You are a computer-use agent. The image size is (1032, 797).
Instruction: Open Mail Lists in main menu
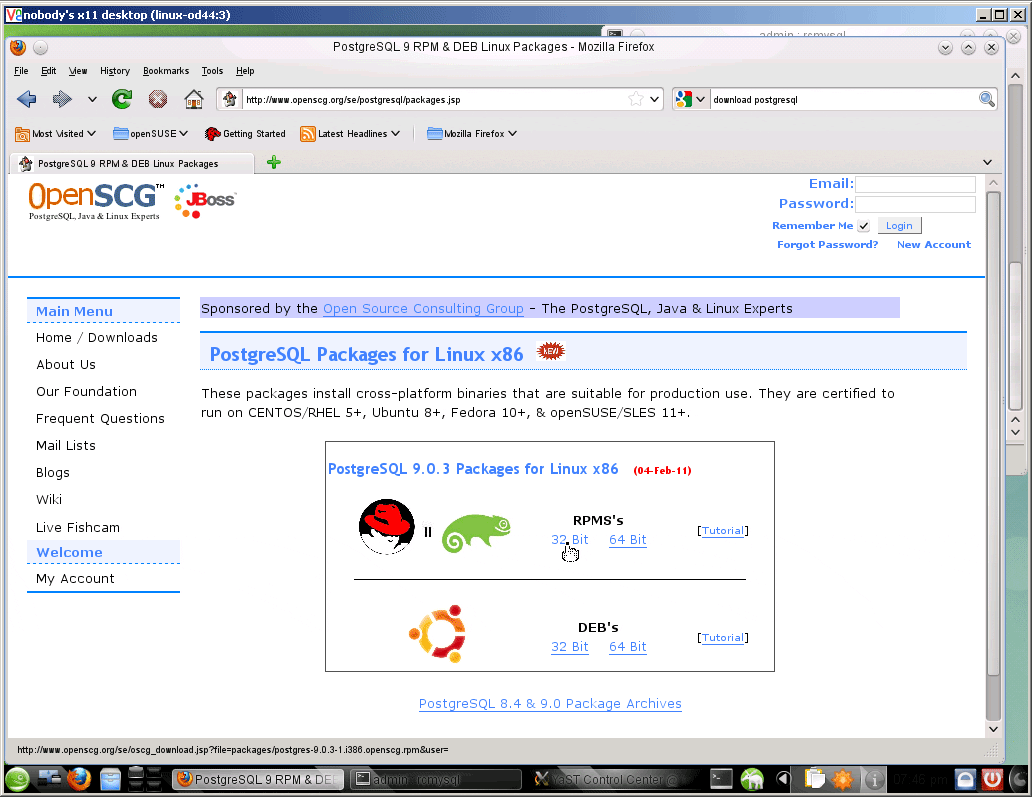click(66, 446)
